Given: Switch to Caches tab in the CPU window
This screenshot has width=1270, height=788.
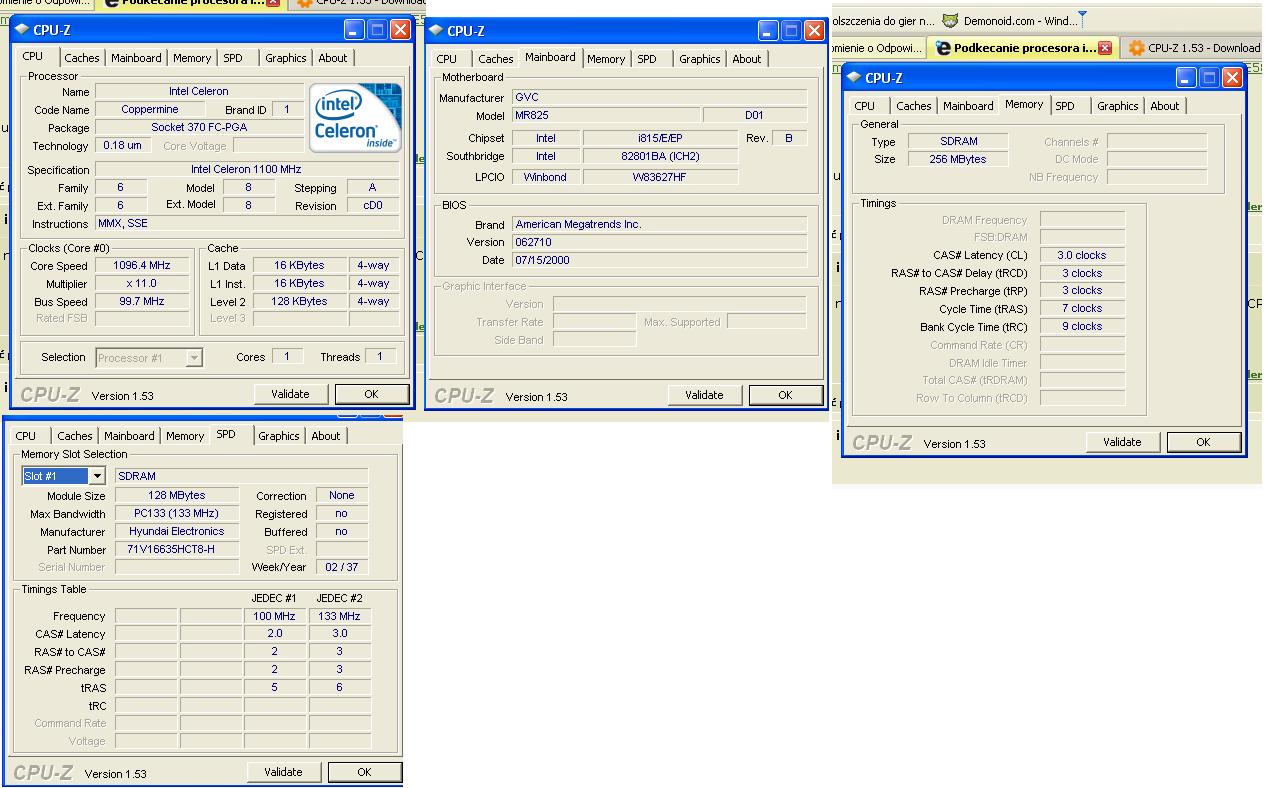Looking at the screenshot, I should [82, 58].
